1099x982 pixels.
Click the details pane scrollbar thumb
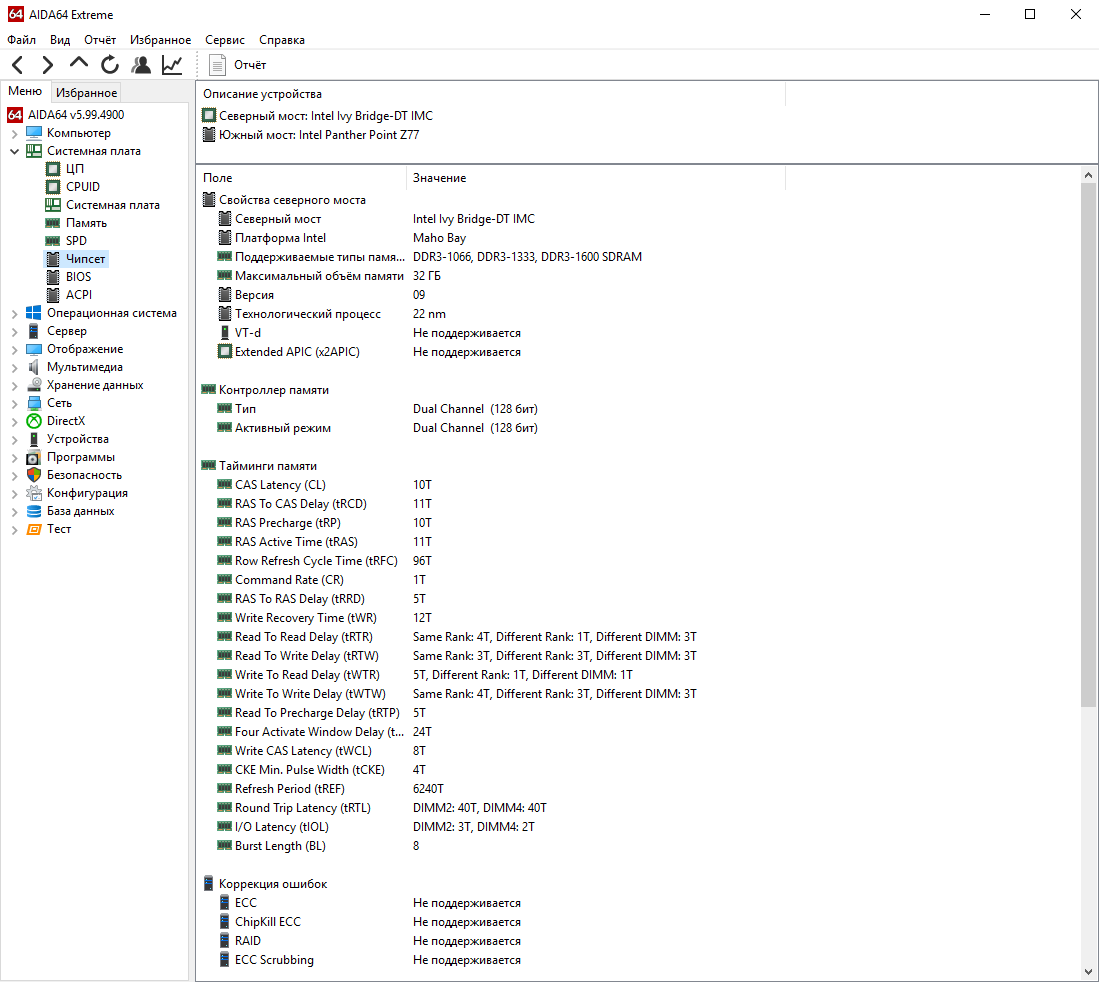click(x=1088, y=445)
